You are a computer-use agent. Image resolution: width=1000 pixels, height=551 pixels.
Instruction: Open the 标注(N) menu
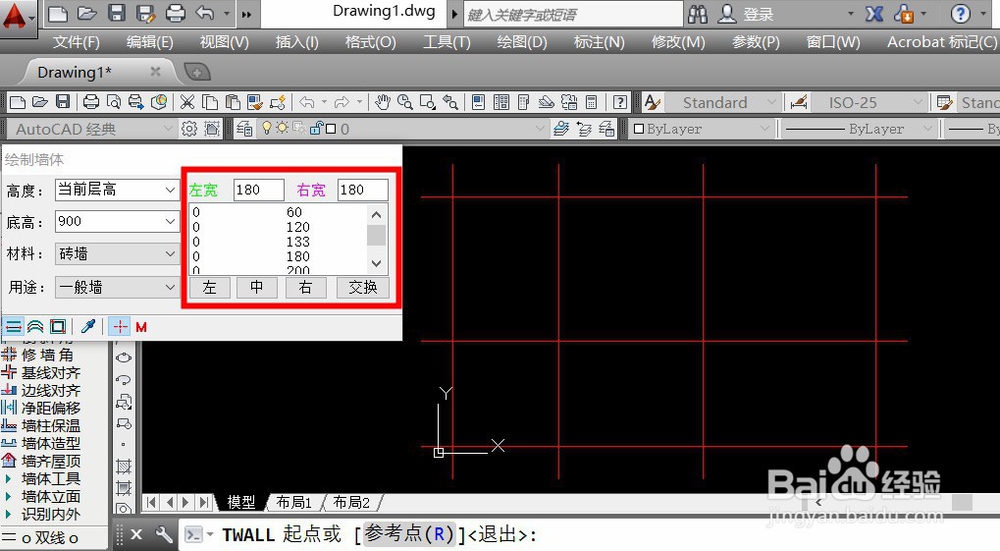[x=599, y=42]
